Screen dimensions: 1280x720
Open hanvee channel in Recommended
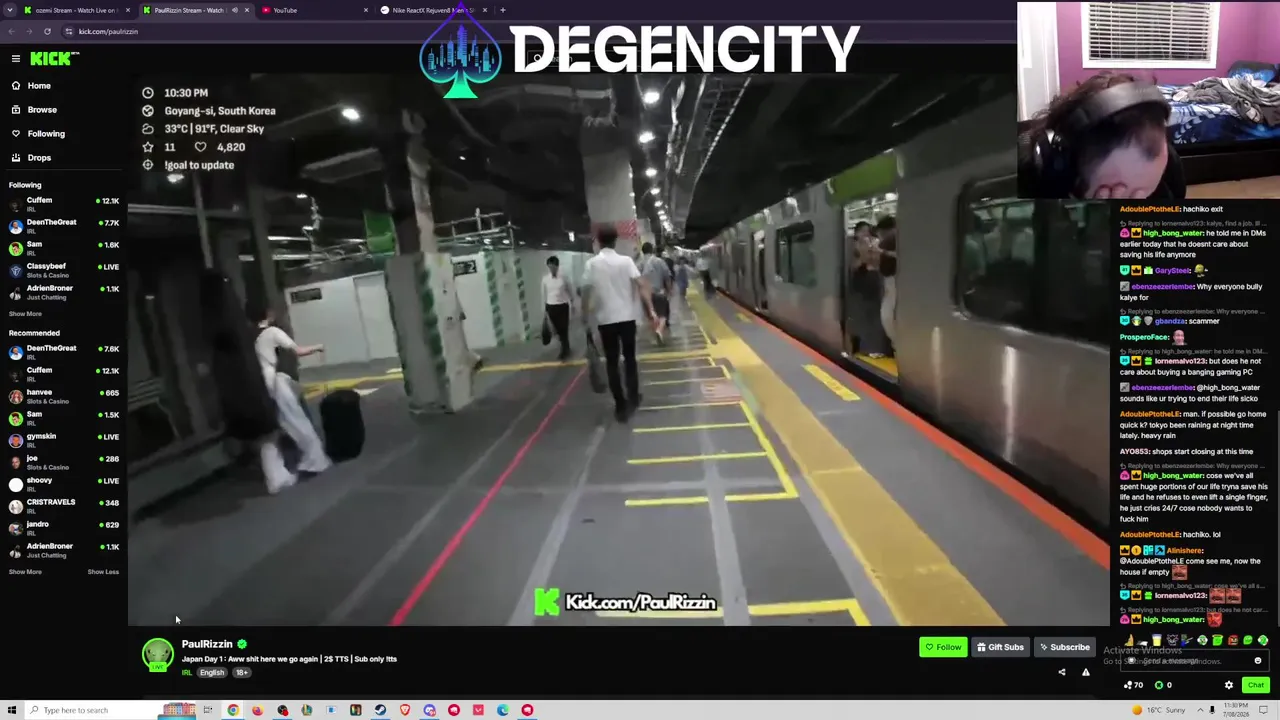(63, 396)
